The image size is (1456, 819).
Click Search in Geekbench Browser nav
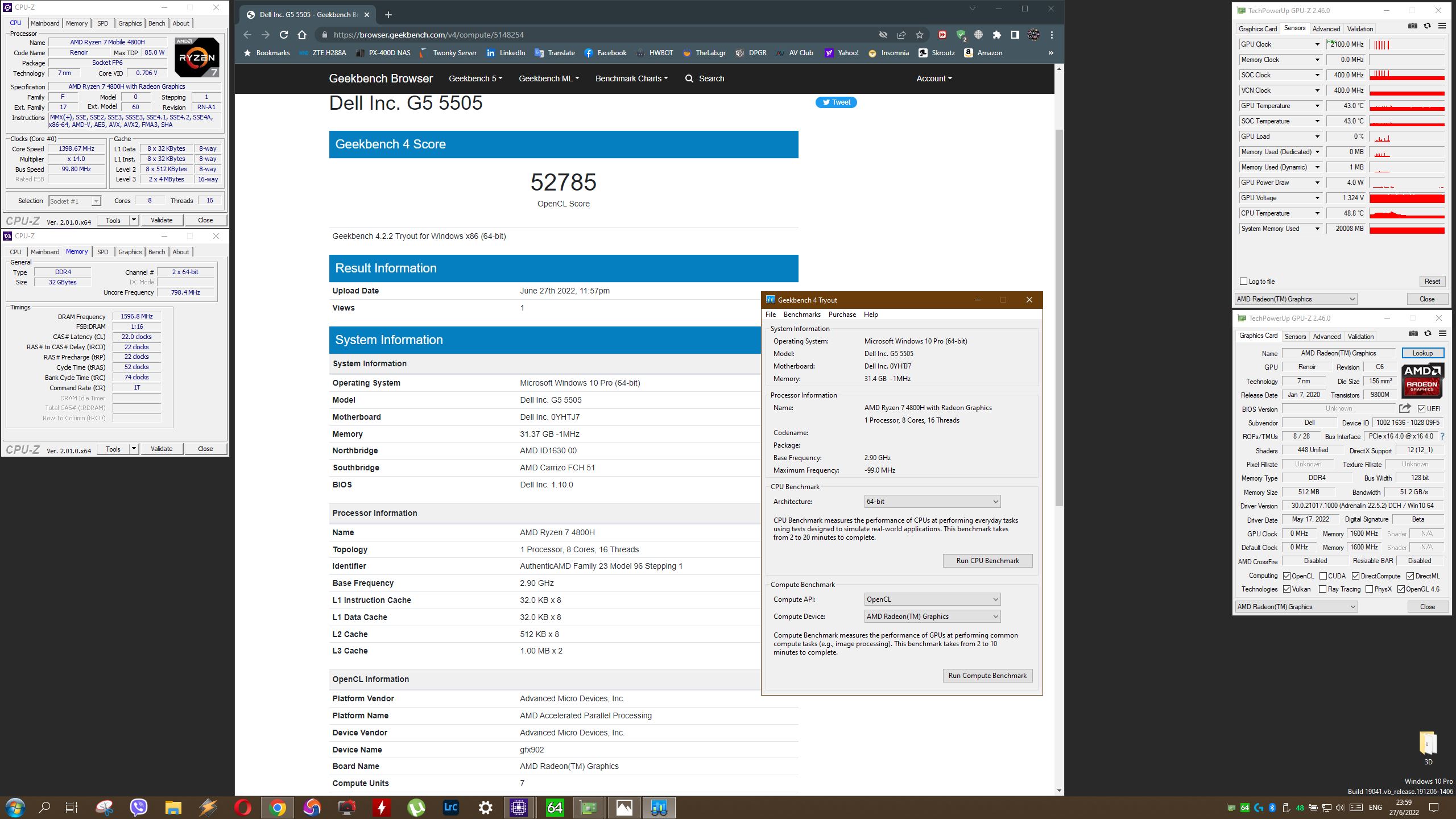click(705, 78)
